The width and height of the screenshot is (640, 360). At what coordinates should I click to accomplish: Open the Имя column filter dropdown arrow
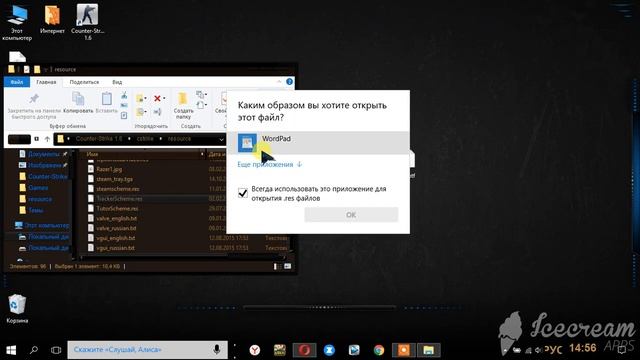coord(202,154)
